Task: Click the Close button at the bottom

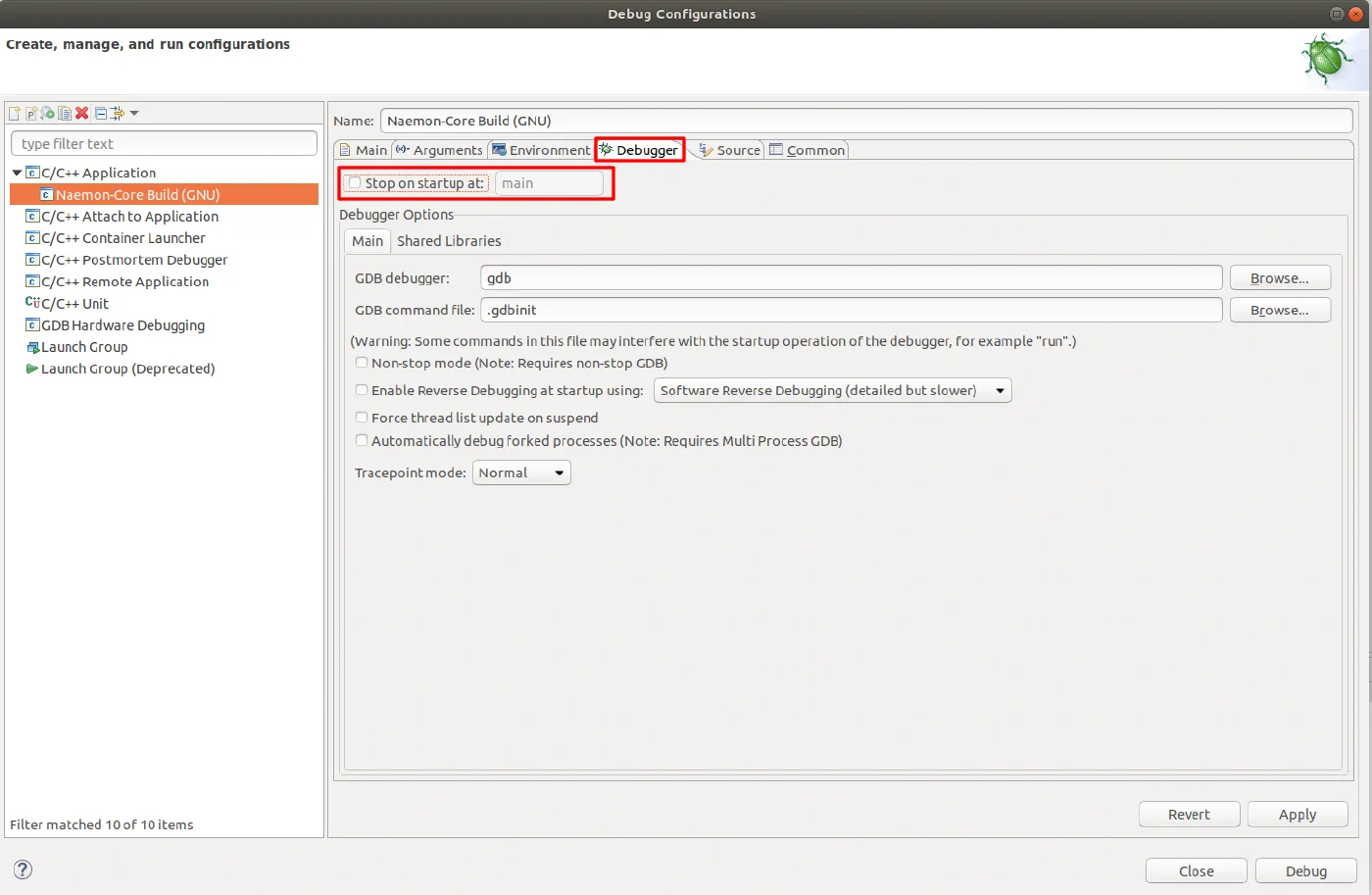Action: click(1197, 871)
